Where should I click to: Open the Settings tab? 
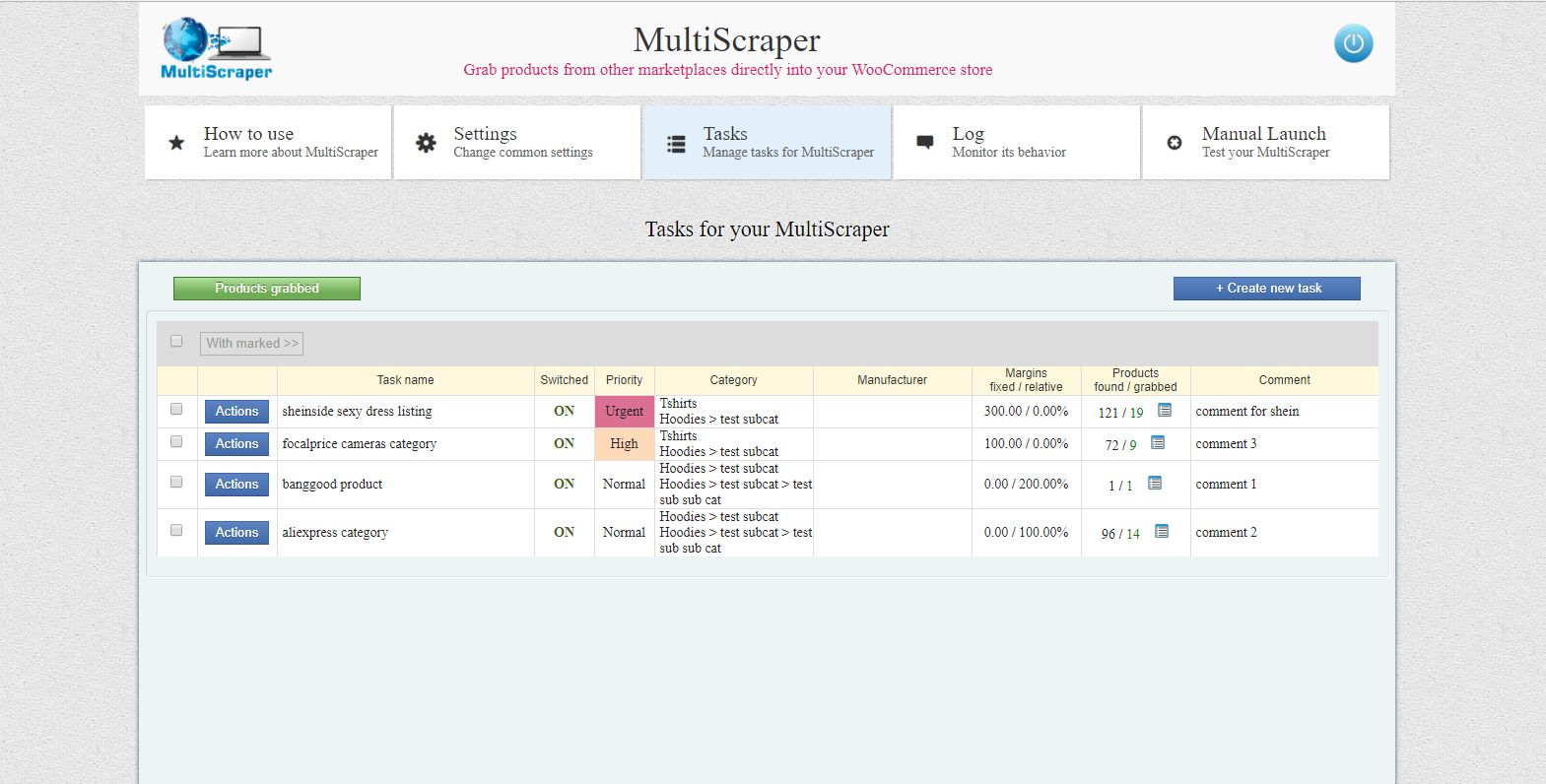click(x=517, y=143)
